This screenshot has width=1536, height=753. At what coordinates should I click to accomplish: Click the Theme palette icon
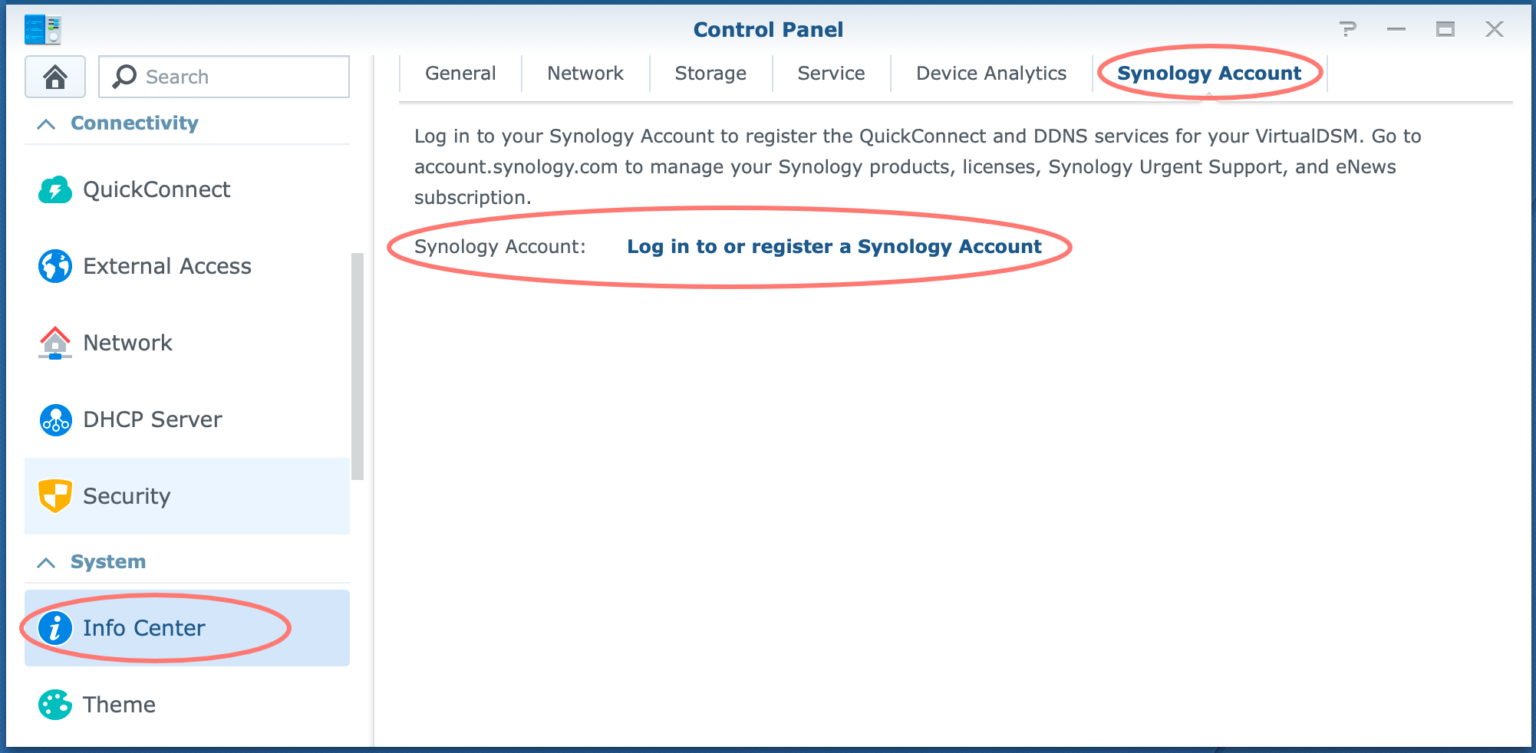pos(55,704)
